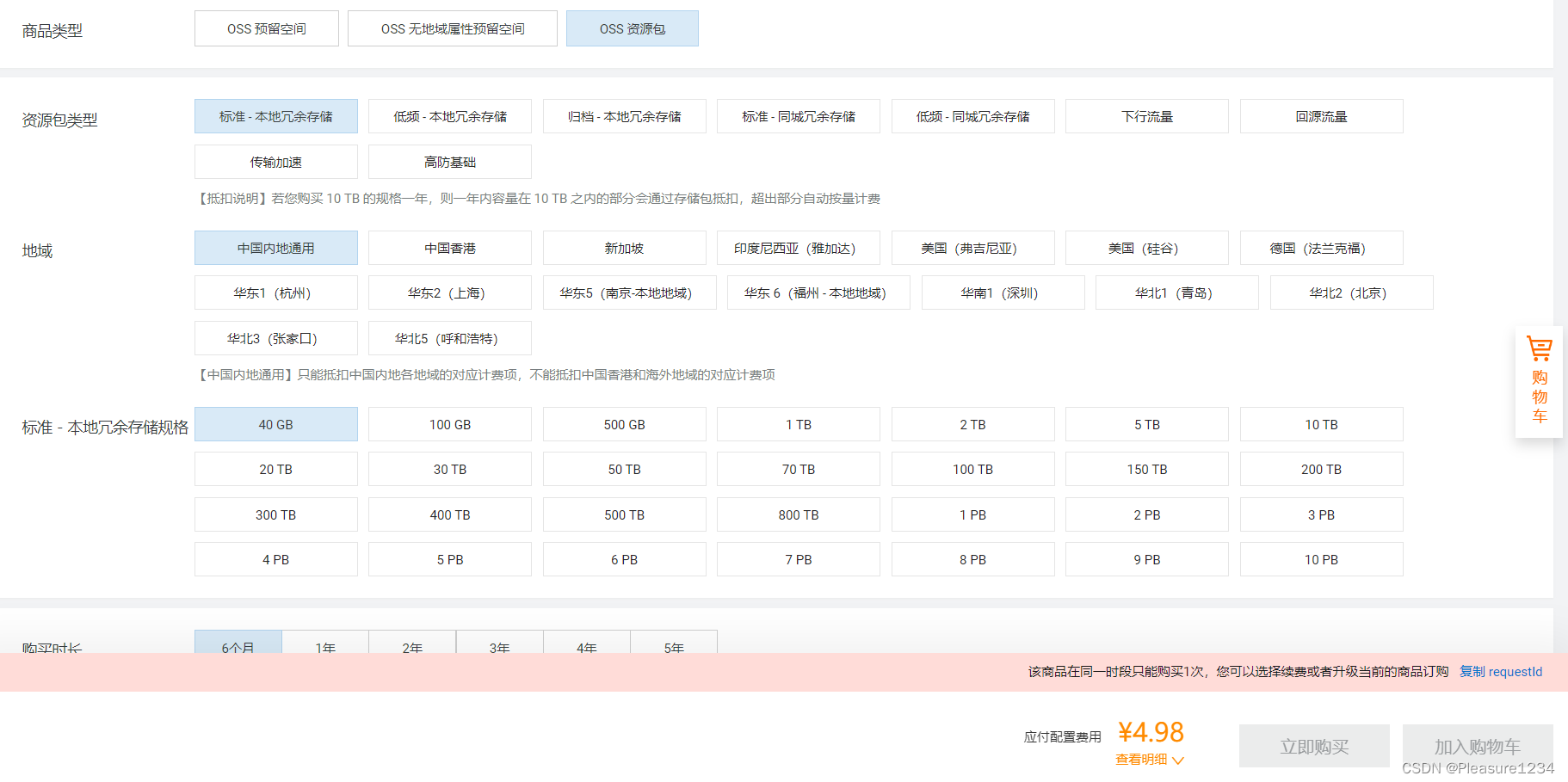Viewport: 1568px width, 782px height.
Task: Pick 华北5 (呼和浩特) region
Action: click(x=450, y=338)
